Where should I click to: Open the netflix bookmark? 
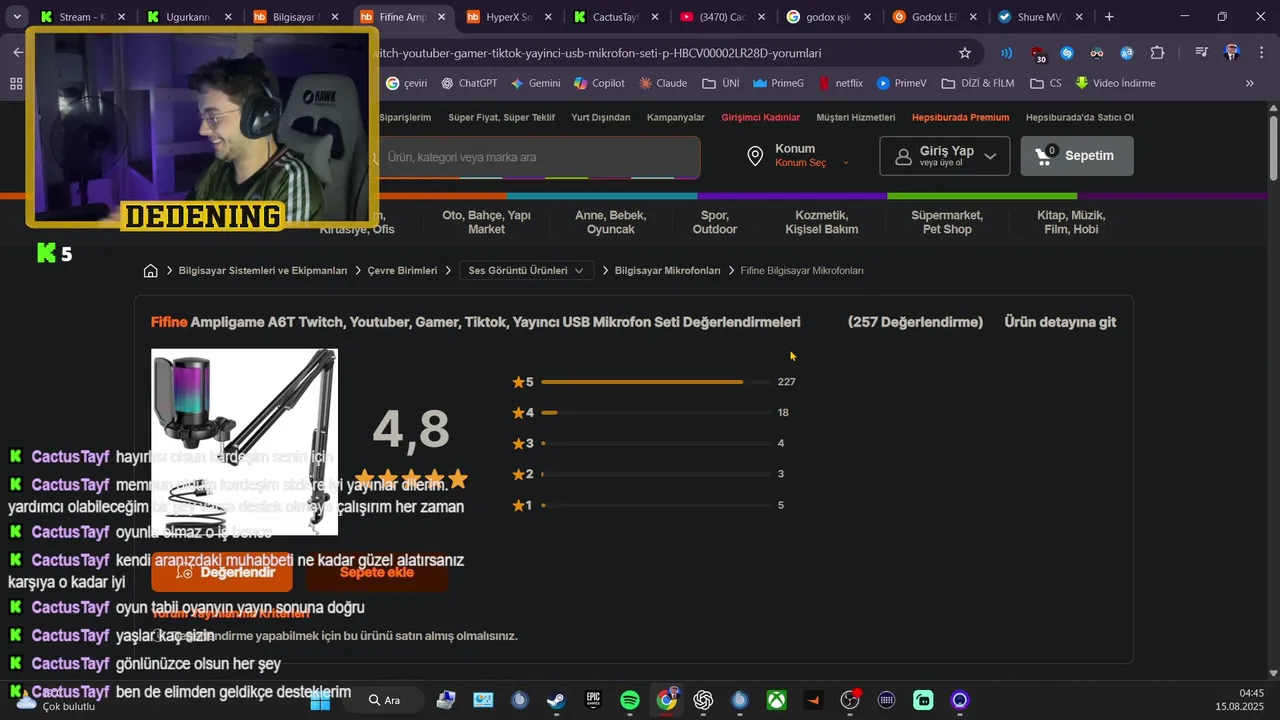pyautogui.click(x=840, y=83)
